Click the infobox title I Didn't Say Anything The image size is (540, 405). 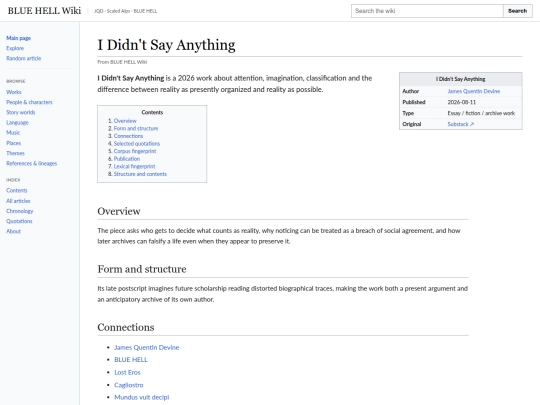tap(460, 79)
